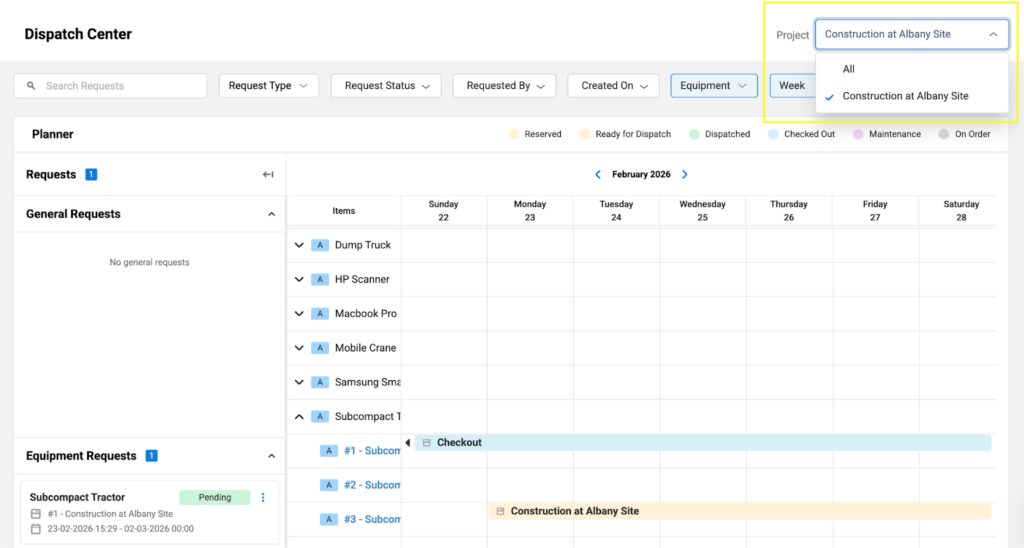Click into the Search Requests field
This screenshot has height=548, width=1024.
[120, 86]
